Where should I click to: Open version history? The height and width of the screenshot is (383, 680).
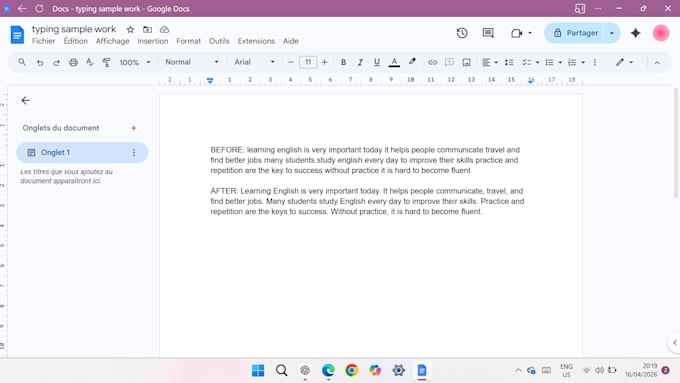click(x=462, y=33)
